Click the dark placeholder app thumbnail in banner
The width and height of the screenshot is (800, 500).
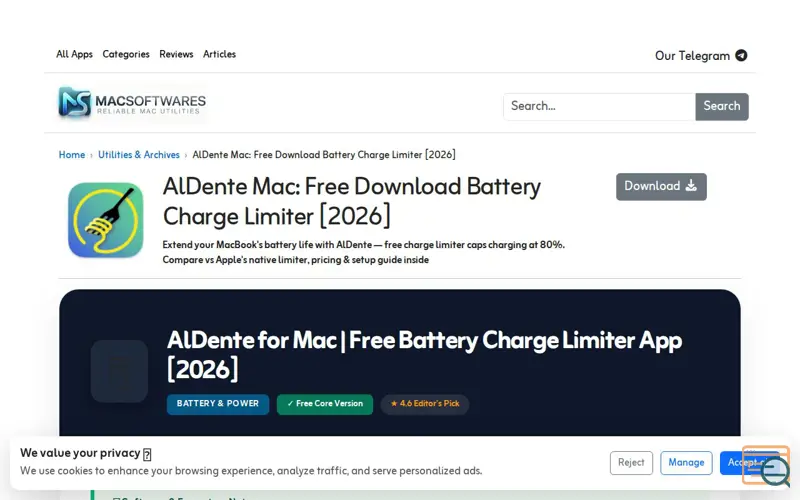pyautogui.click(x=119, y=371)
